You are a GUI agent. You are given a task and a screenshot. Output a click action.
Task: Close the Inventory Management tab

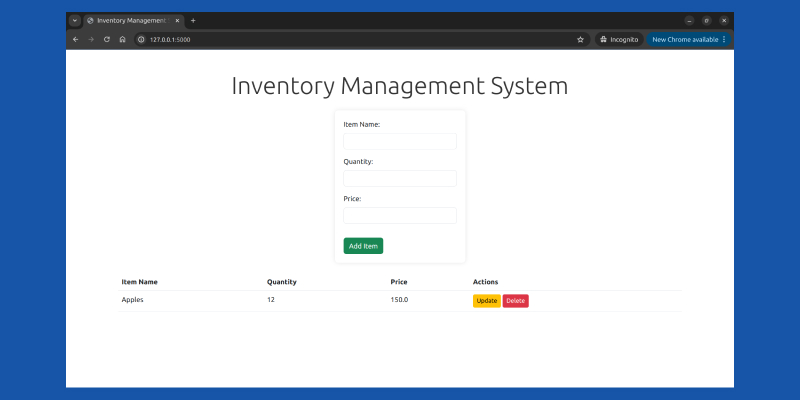[178, 20]
